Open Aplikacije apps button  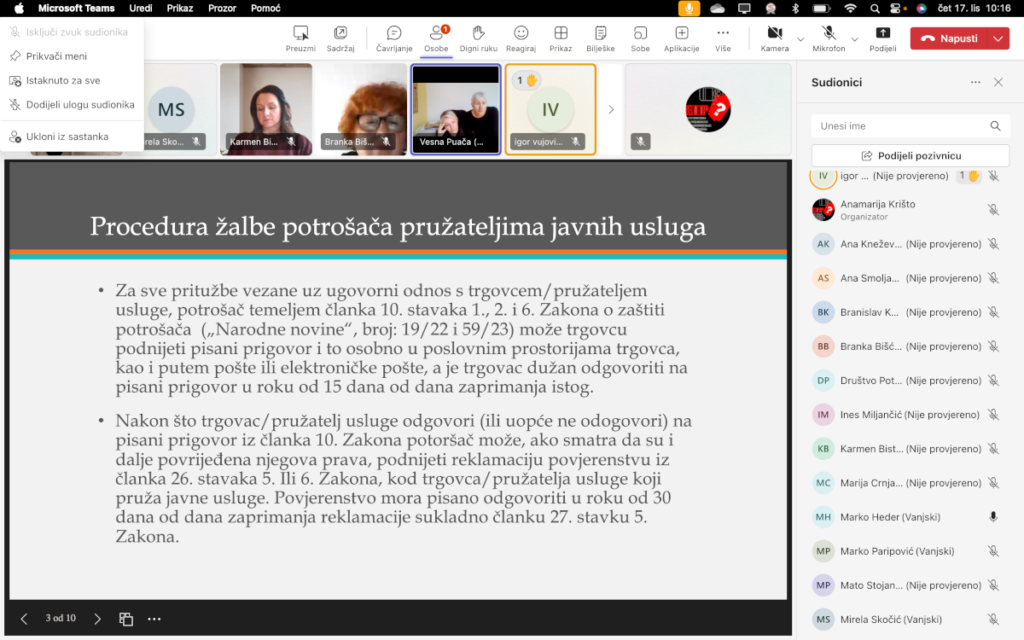681,39
